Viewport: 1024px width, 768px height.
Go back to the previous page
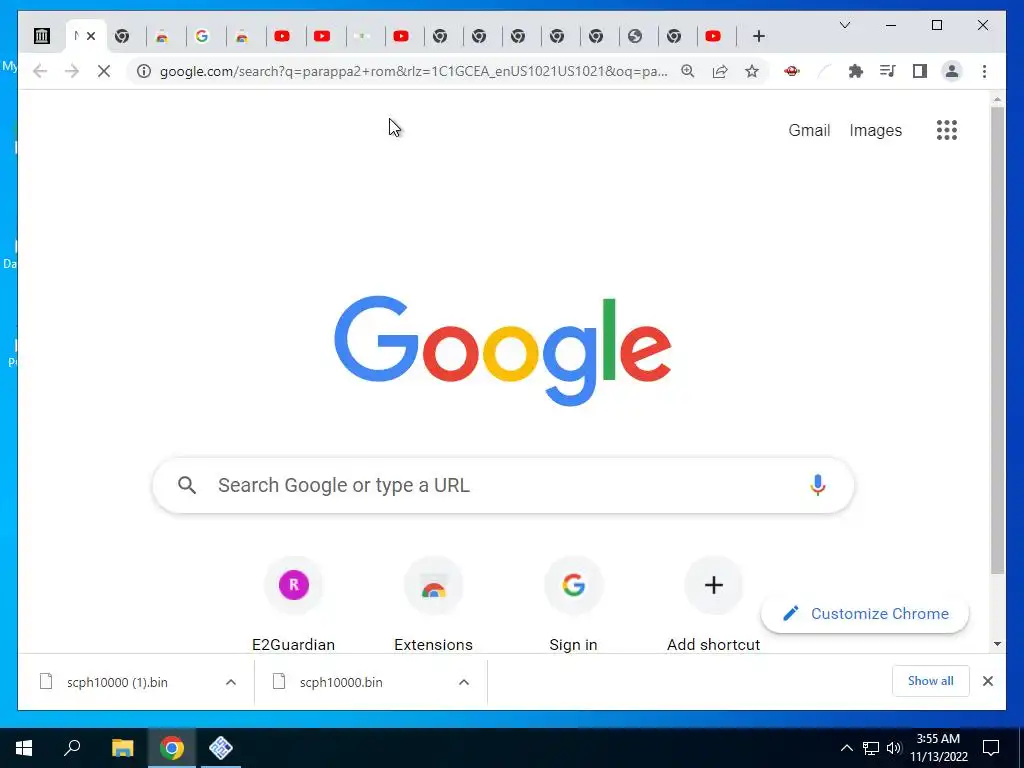[40, 71]
